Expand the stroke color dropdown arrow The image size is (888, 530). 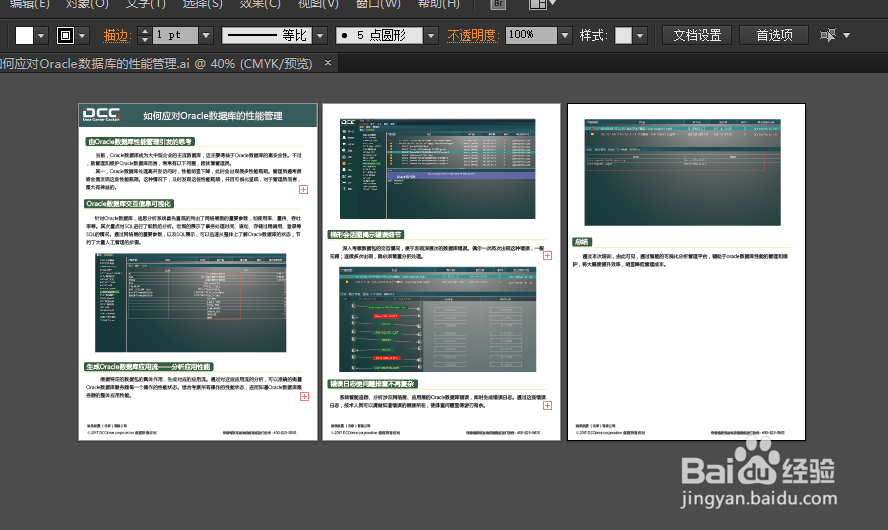(82, 36)
